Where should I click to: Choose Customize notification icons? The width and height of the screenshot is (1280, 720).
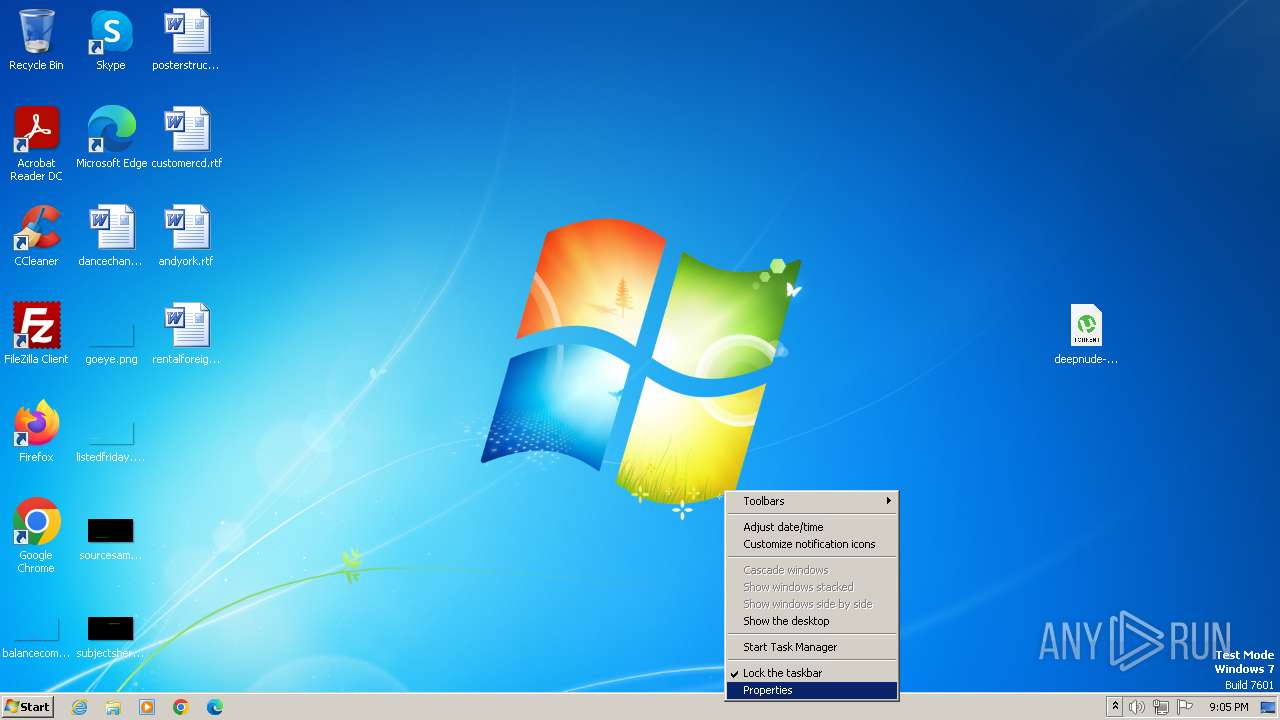[812, 544]
